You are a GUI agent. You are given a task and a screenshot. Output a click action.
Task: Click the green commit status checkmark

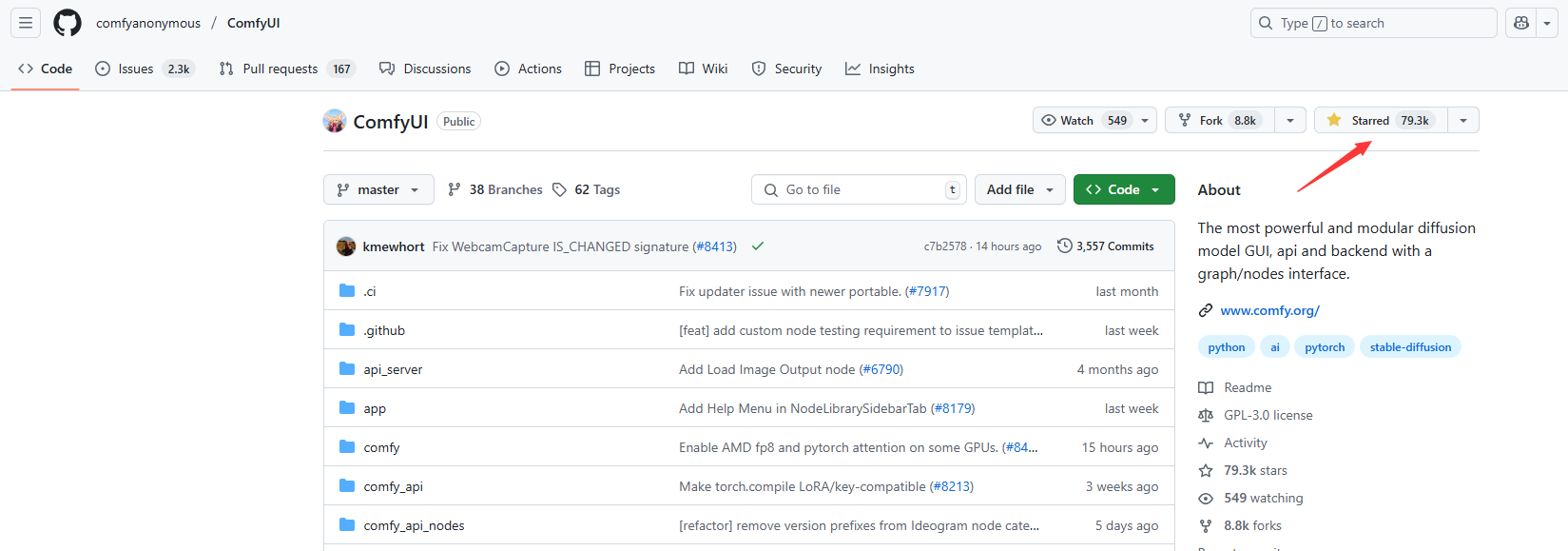pyautogui.click(x=758, y=246)
